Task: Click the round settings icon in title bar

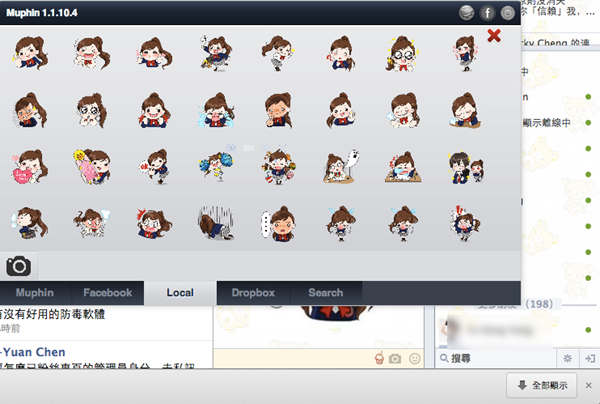Action: [x=508, y=13]
